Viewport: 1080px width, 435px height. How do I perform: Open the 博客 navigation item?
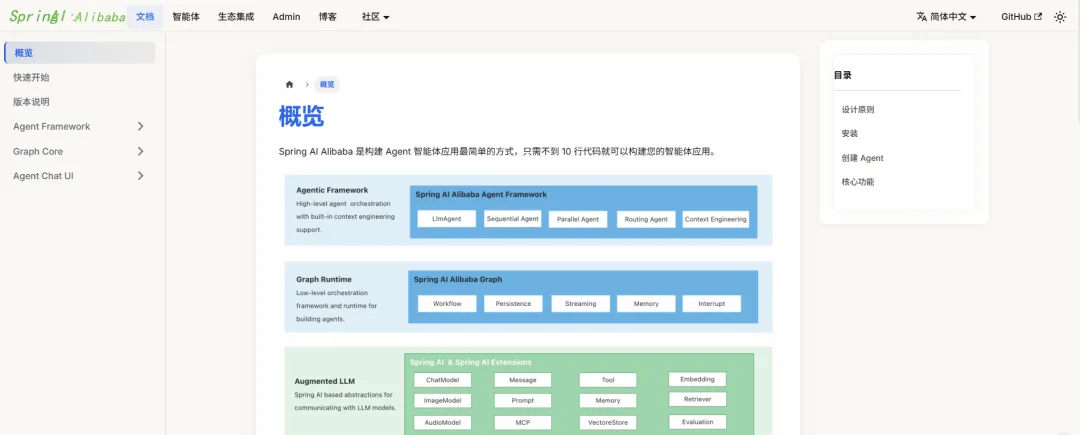pos(328,17)
